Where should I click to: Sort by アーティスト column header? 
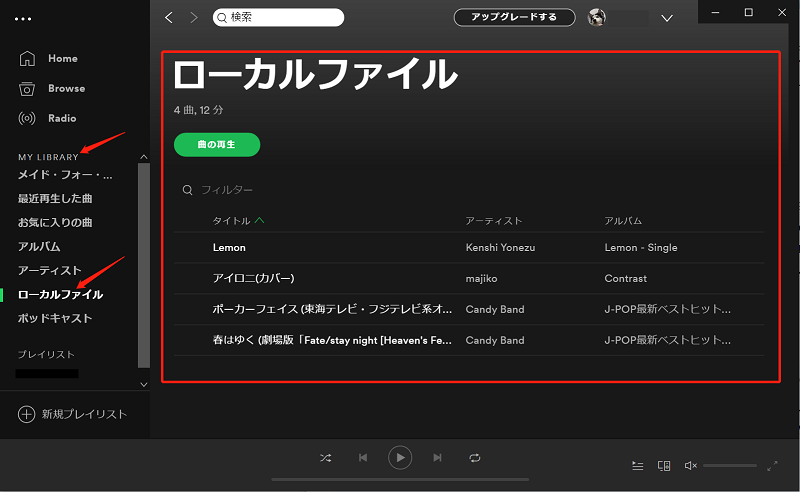point(494,220)
